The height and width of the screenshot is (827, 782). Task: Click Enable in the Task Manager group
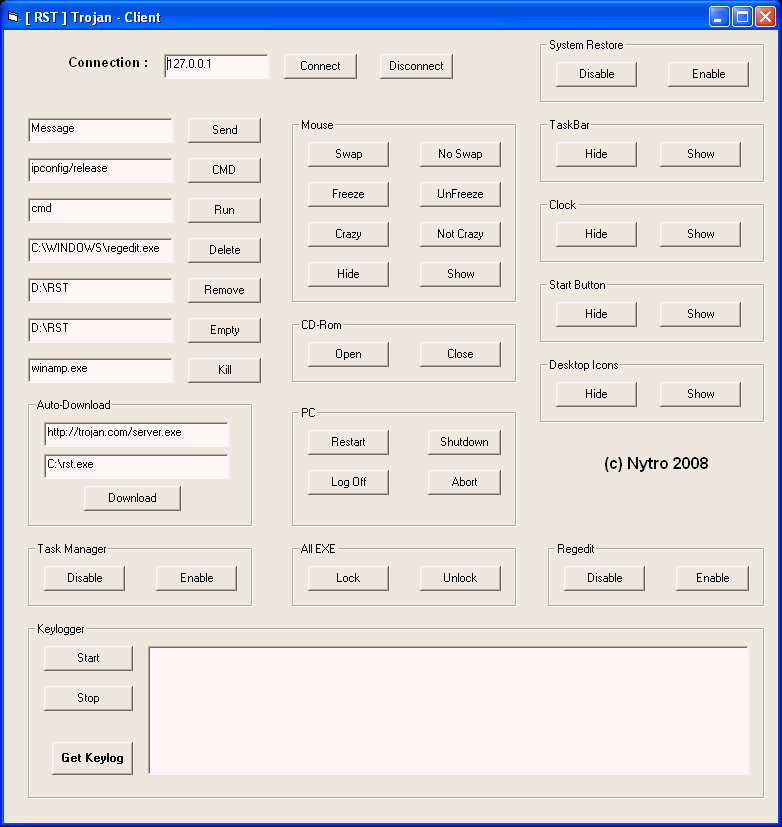point(196,578)
